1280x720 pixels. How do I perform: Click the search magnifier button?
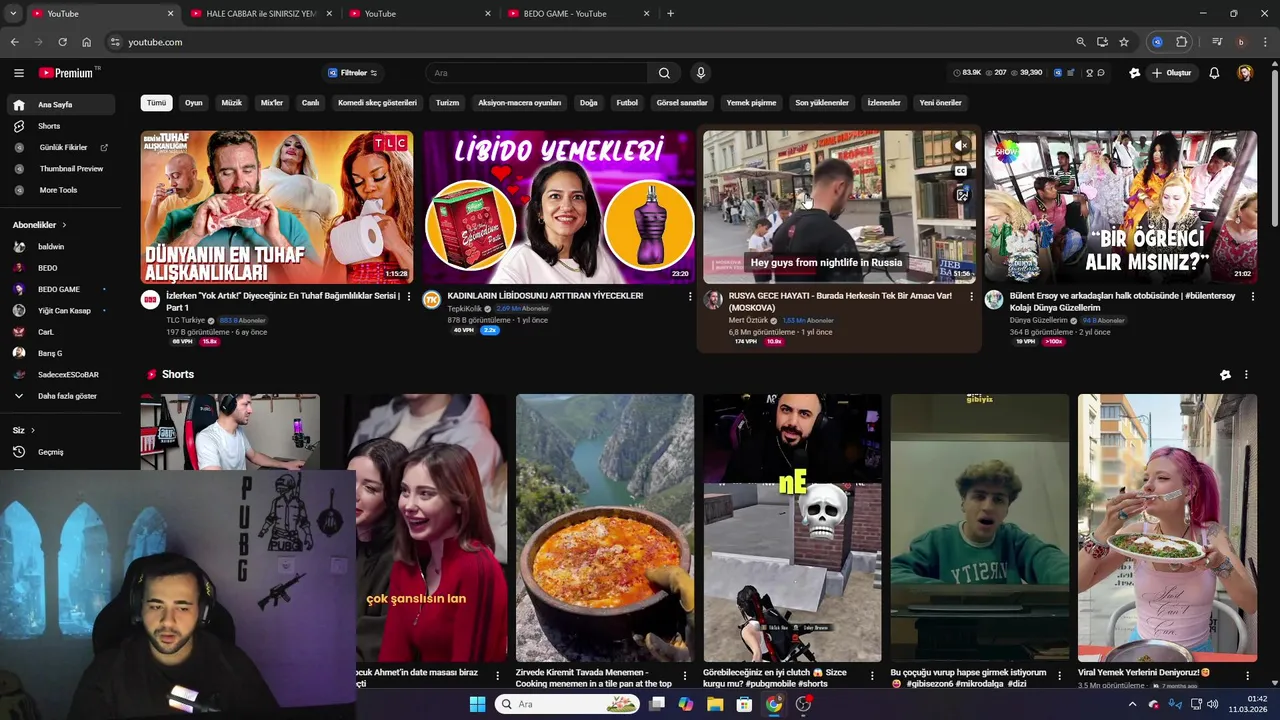tap(664, 73)
